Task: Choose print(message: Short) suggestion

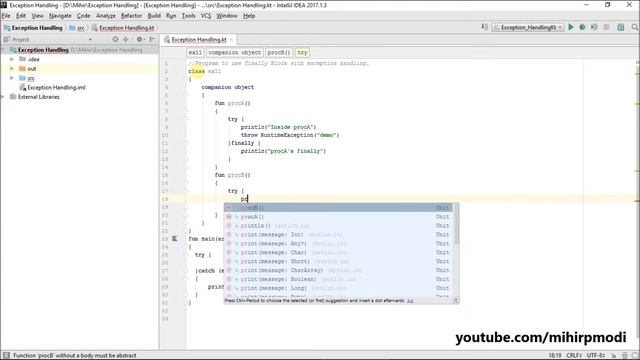Action: pos(338,261)
